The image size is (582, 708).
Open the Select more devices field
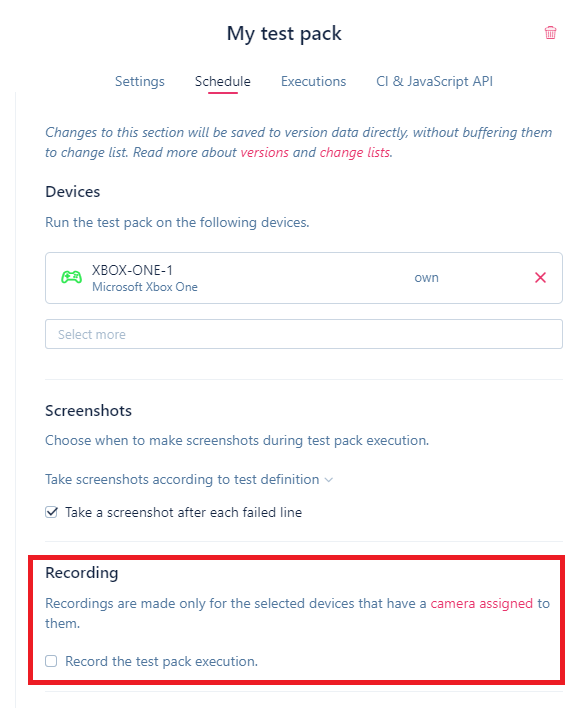[303, 334]
